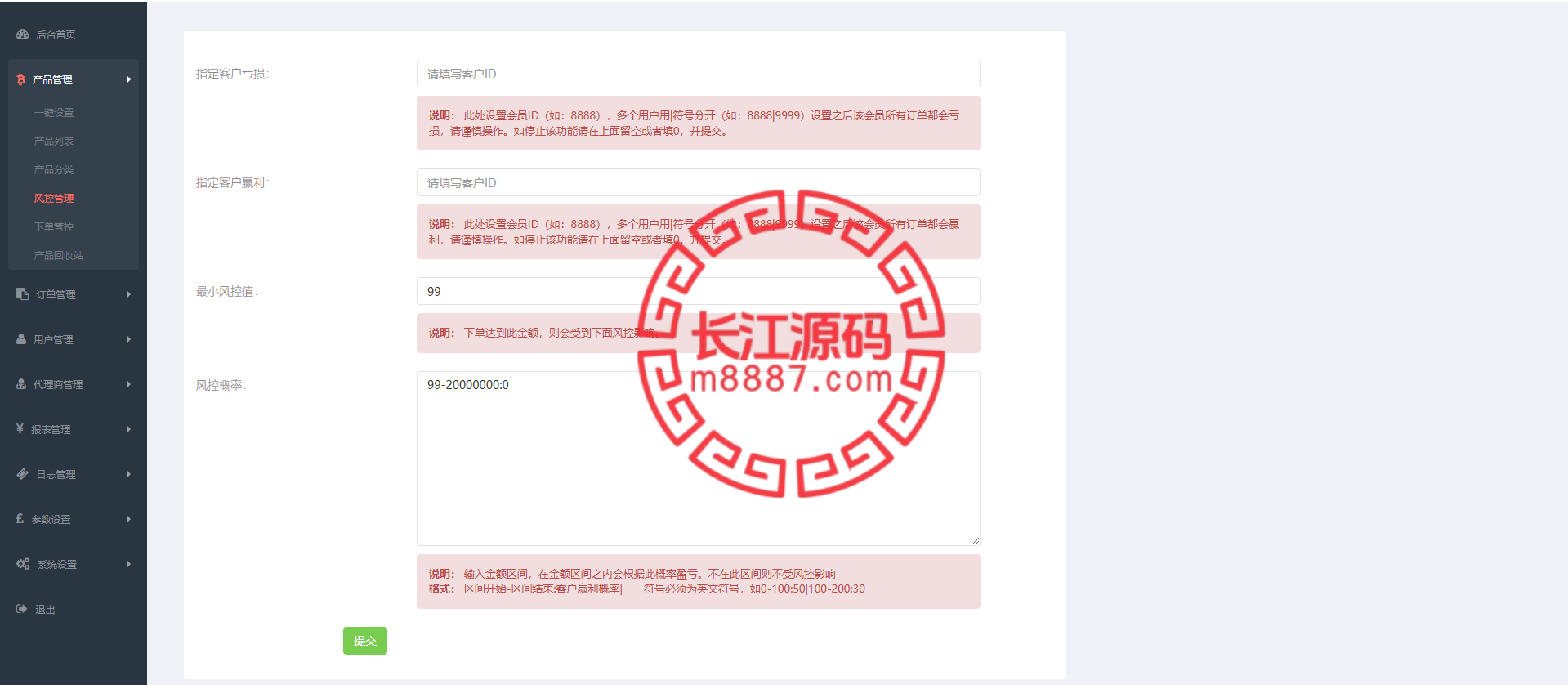Expand the 参数设置 menu arrow
1568x685 pixels.
pyautogui.click(x=129, y=519)
